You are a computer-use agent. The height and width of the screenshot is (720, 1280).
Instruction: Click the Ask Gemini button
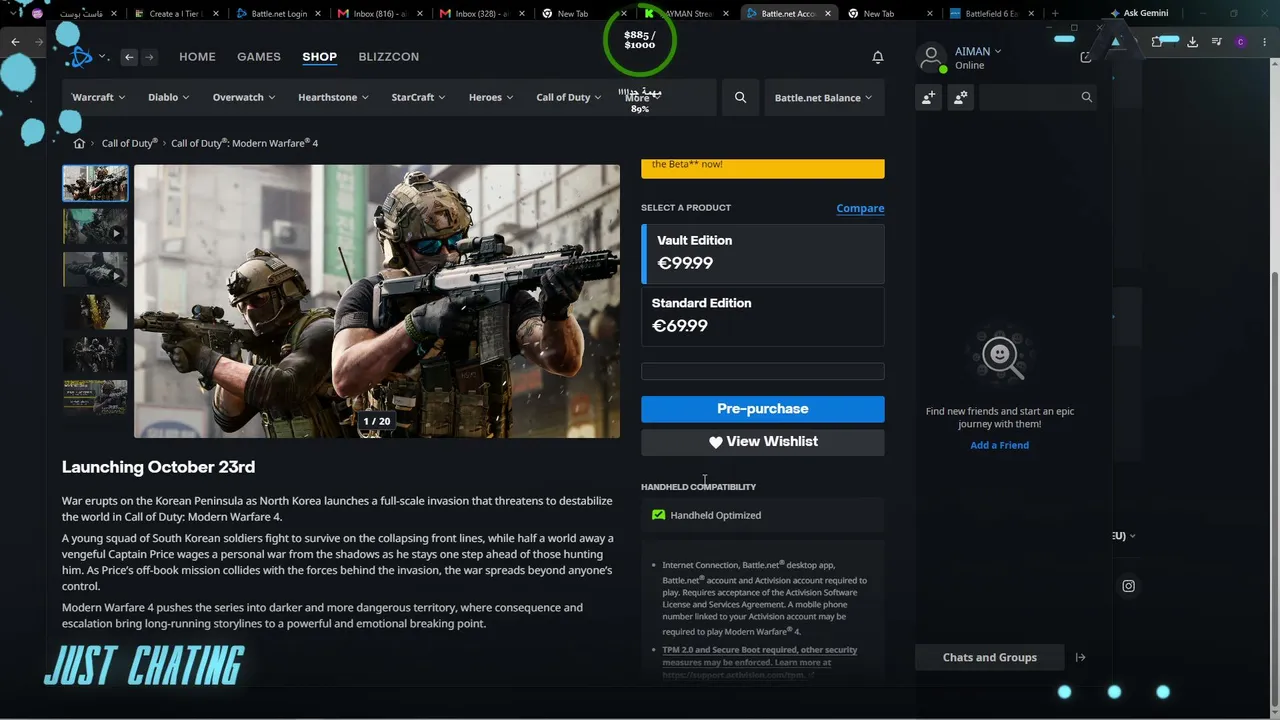tap(1139, 13)
